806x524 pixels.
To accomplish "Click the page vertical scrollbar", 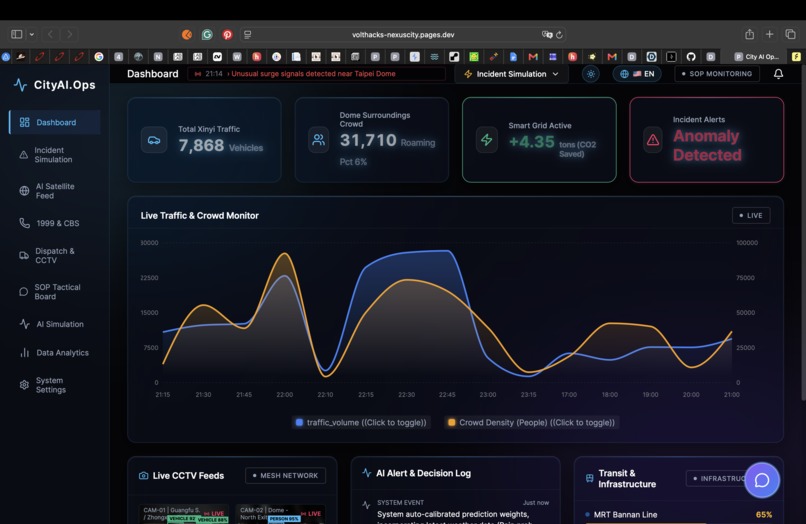I will tap(803, 231).
